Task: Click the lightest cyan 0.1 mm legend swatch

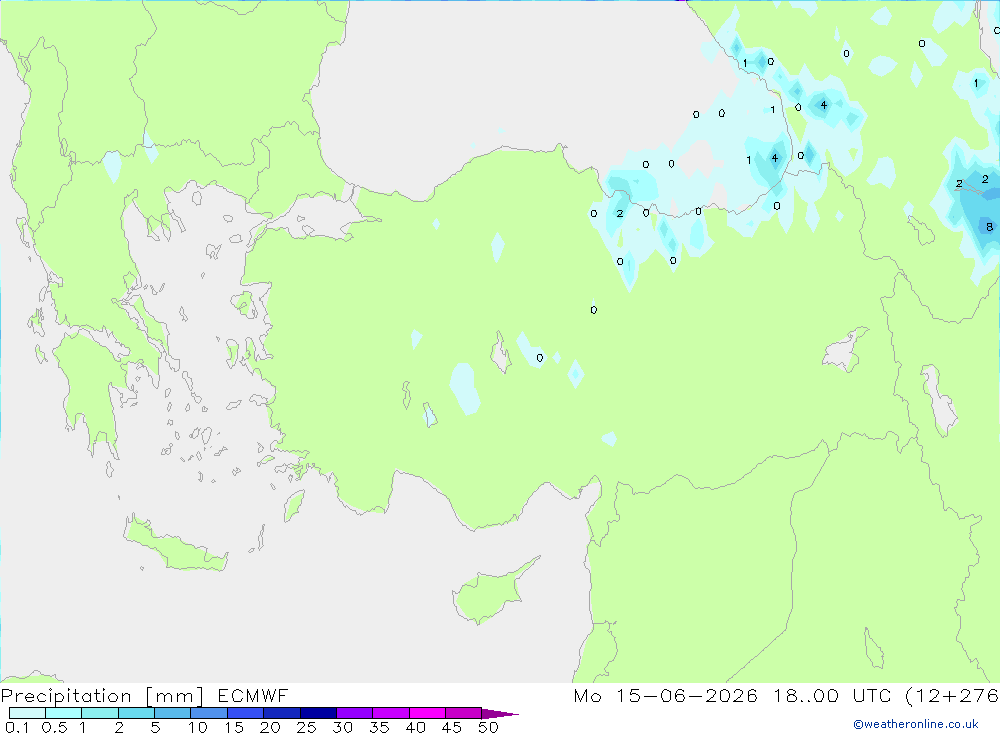Action: (27, 713)
